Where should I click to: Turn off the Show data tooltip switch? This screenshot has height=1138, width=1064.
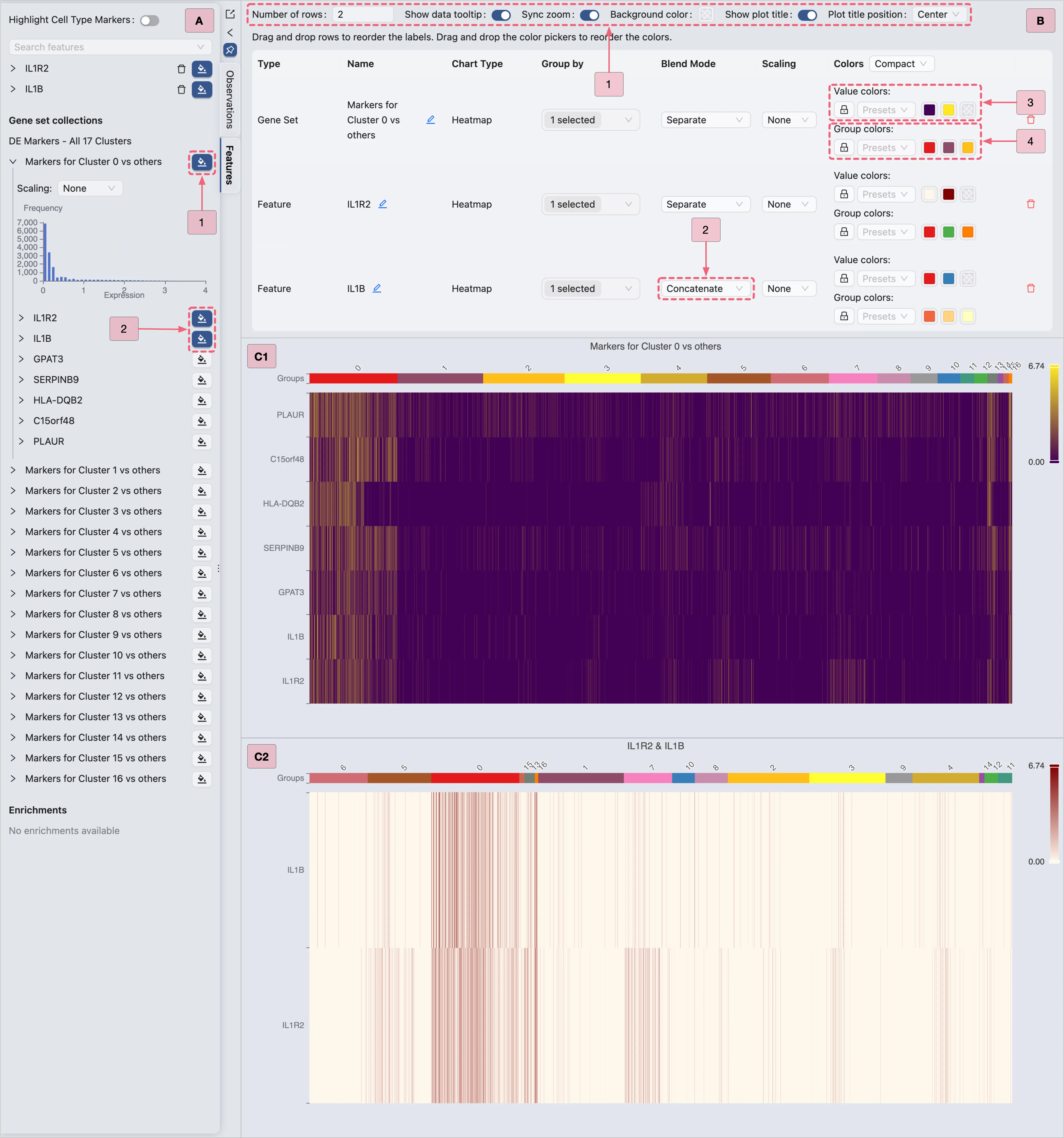point(501,15)
